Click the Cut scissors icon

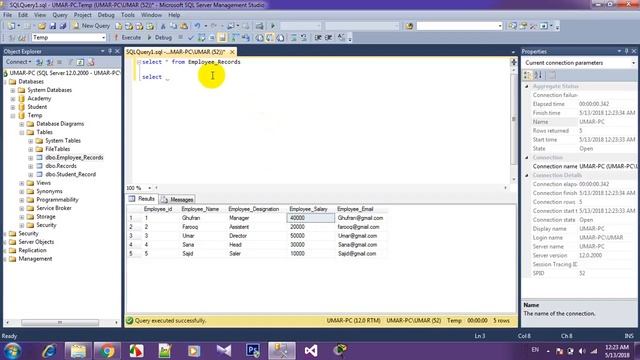coord(163,26)
